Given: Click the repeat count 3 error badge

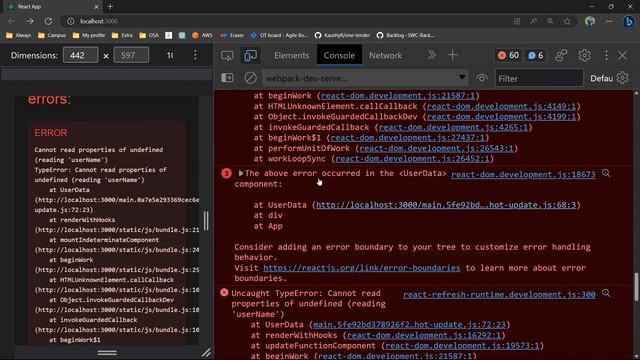Looking at the screenshot, I should (226, 173).
